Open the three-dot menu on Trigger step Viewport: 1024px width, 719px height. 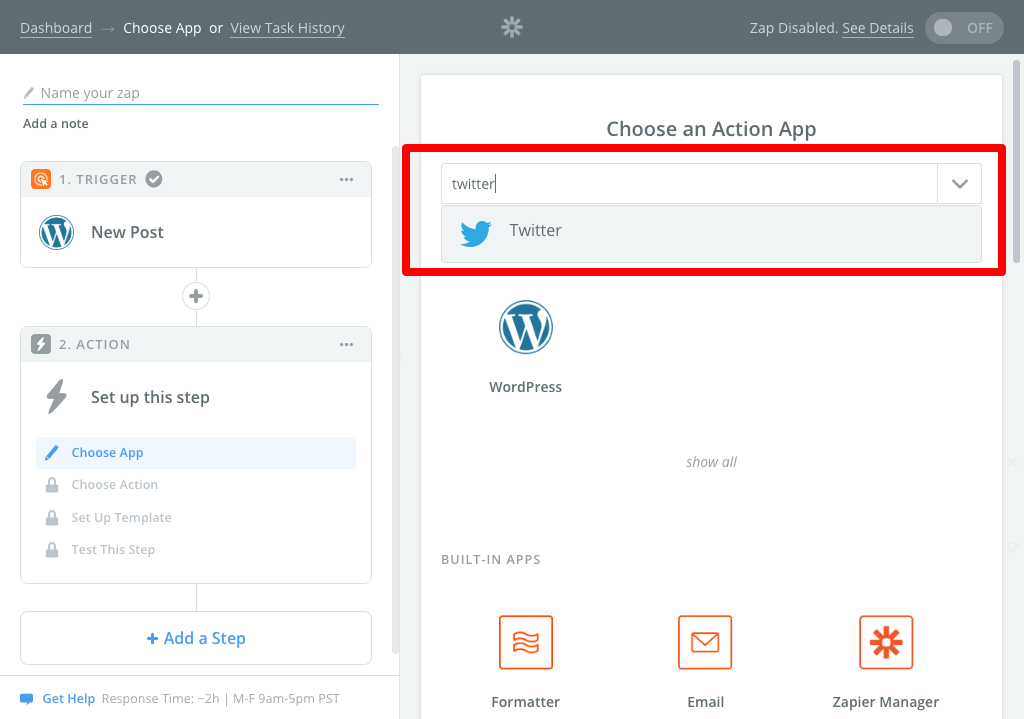tap(346, 179)
